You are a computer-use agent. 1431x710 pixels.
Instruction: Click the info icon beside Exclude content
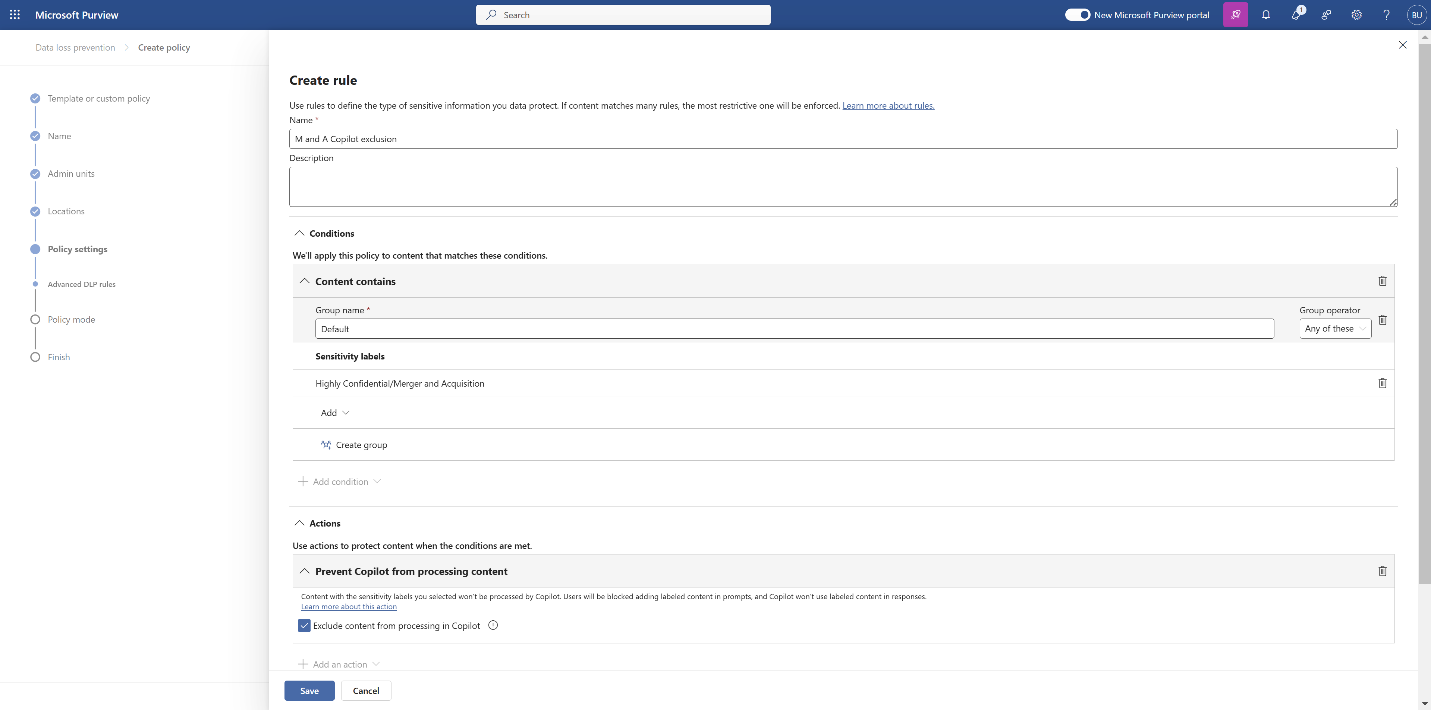(x=493, y=626)
